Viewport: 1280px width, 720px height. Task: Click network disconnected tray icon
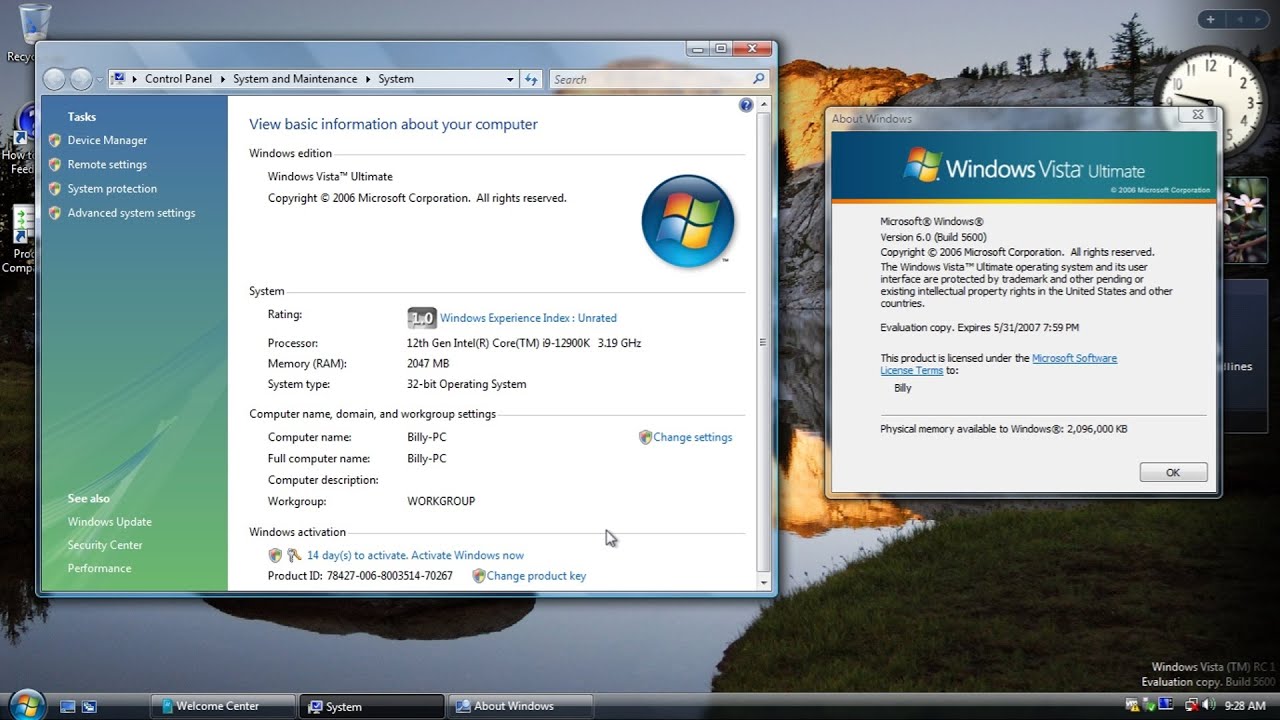pos(1190,705)
